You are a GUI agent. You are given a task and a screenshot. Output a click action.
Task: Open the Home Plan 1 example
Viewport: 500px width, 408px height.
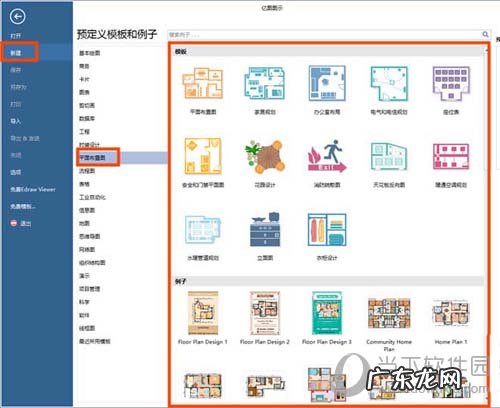tap(451, 313)
